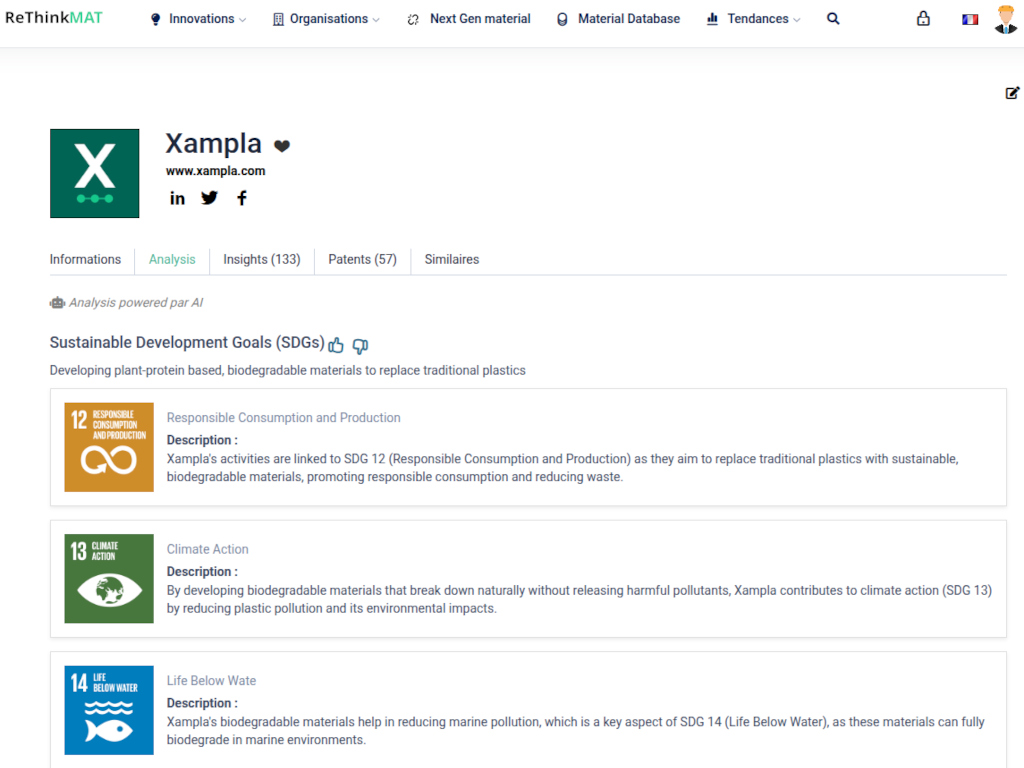
Task: Click the Xampla company name heading
Action: tap(214, 143)
